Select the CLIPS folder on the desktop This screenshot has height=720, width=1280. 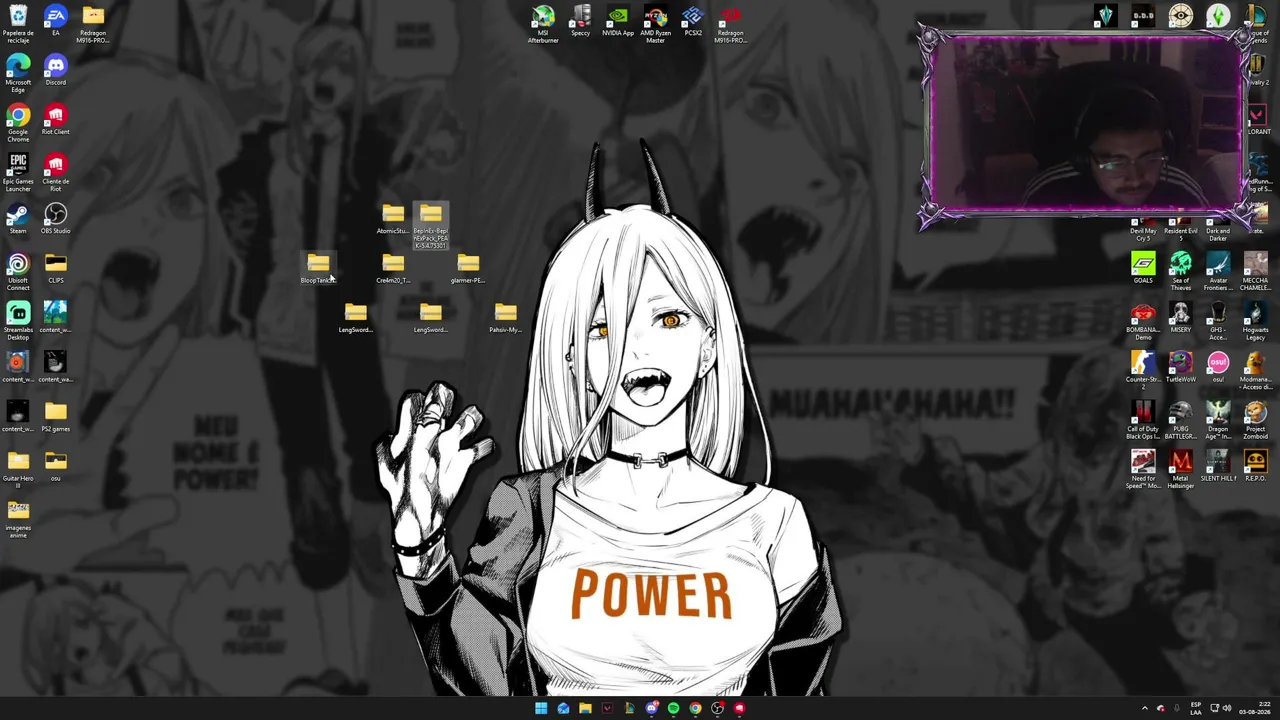click(x=55, y=268)
